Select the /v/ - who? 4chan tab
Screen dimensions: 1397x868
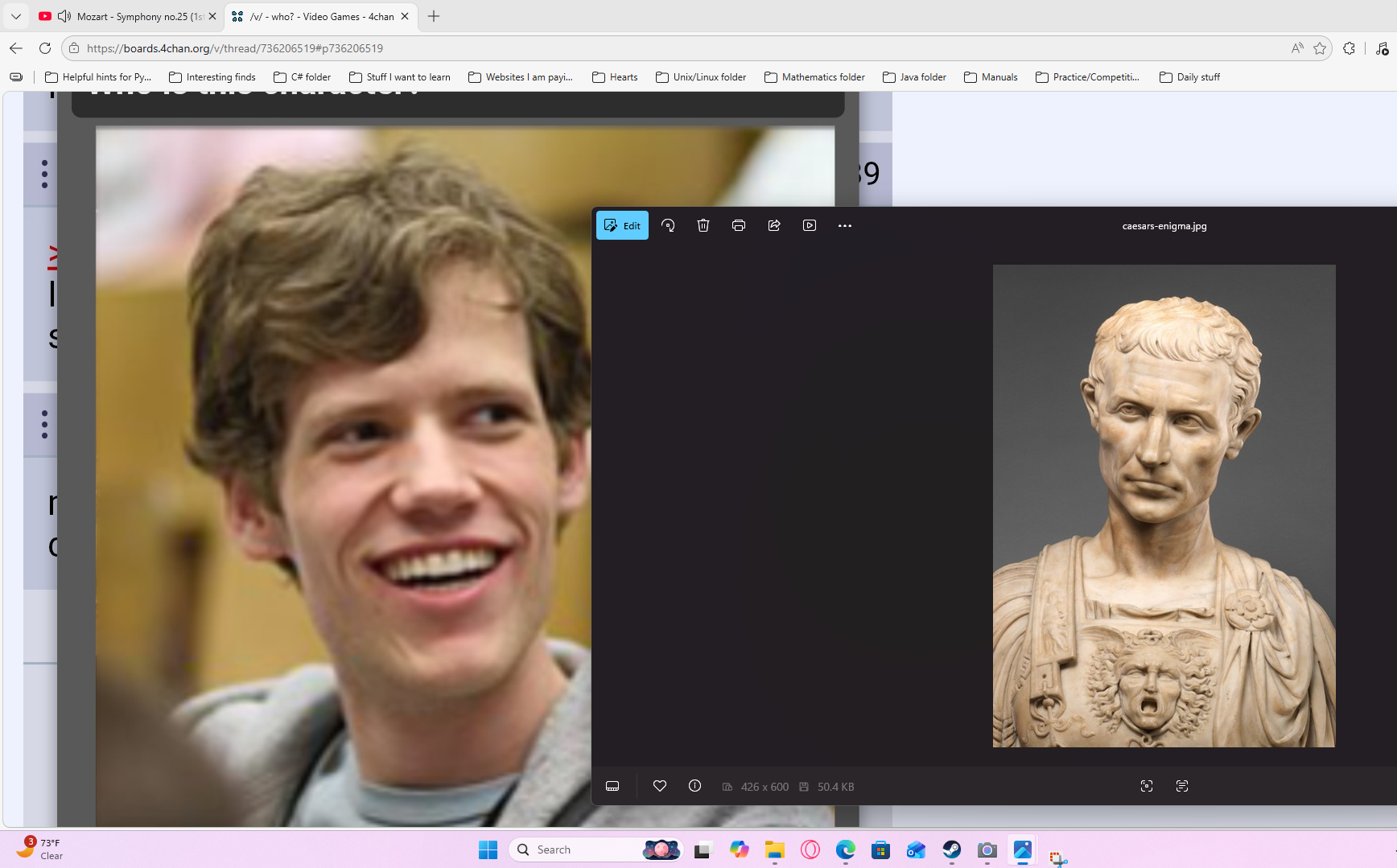tap(320, 16)
